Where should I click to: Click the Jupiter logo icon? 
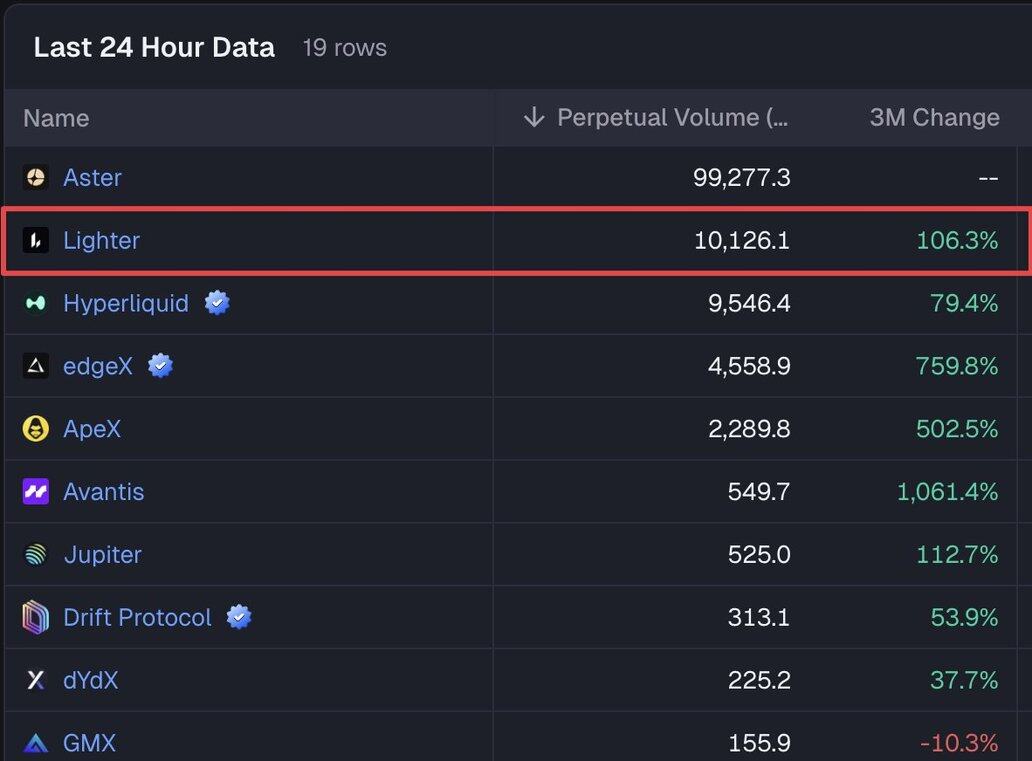(x=36, y=555)
